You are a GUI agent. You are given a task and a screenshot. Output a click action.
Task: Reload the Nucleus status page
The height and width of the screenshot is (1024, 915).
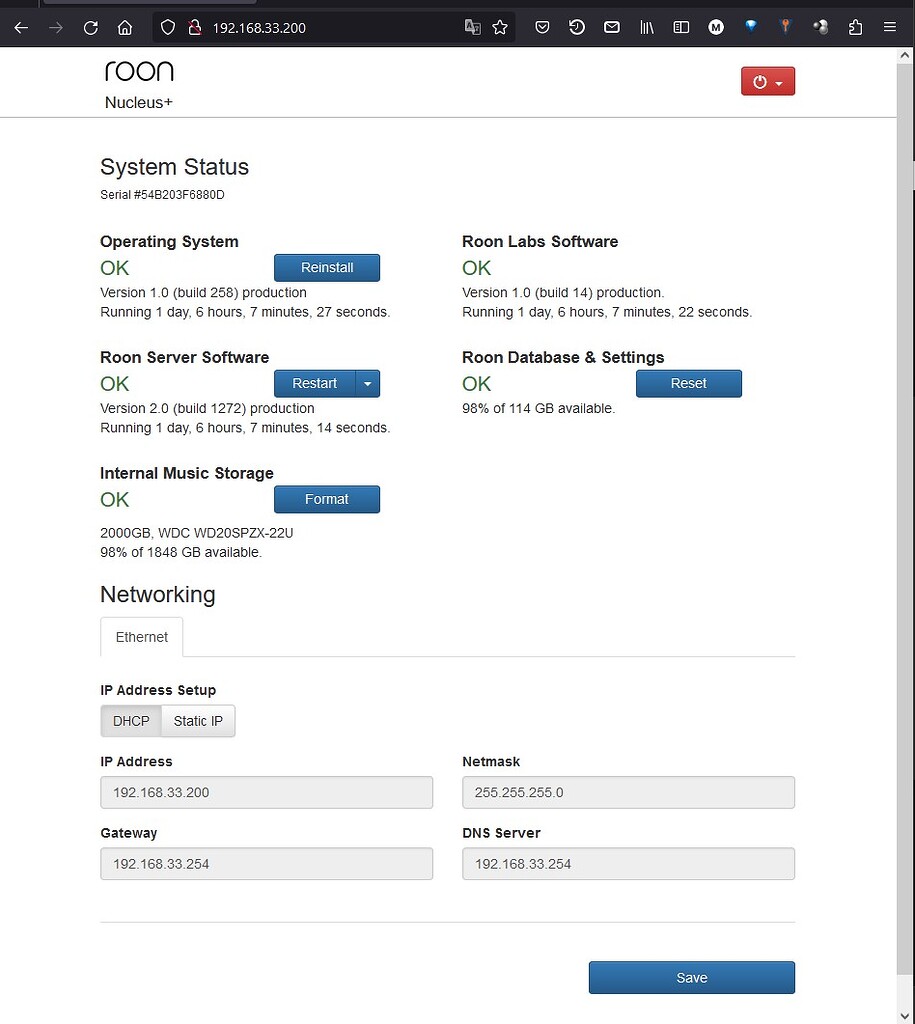90,27
